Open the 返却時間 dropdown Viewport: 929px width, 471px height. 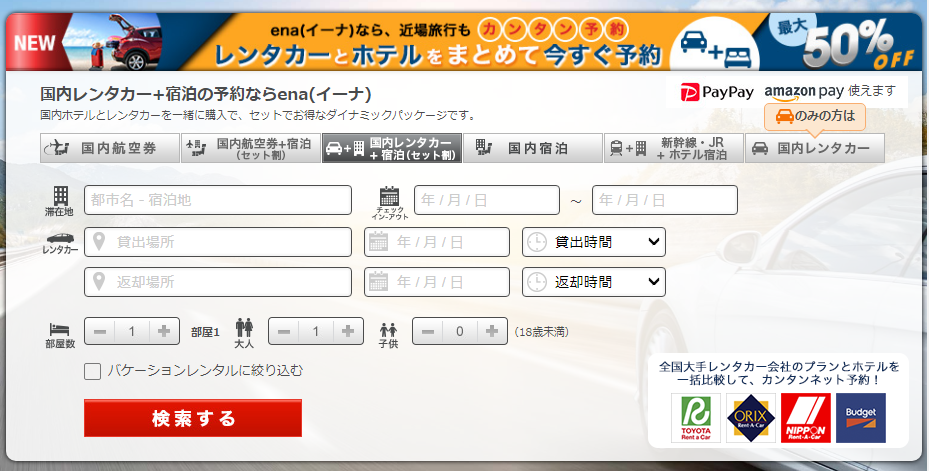pyautogui.click(x=594, y=282)
